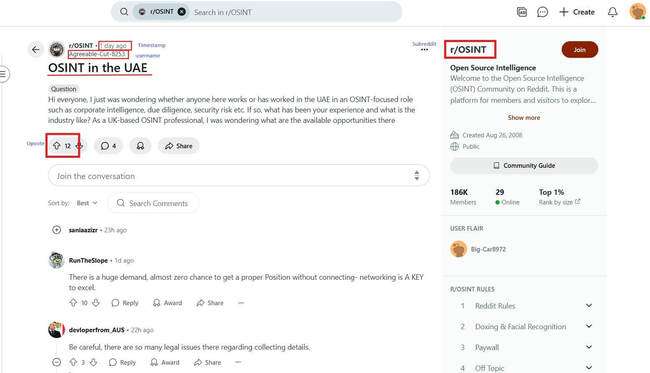This screenshot has height=373, width=650.
Task: Open the post's three-dot overflow menu
Action: [x=424, y=50]
